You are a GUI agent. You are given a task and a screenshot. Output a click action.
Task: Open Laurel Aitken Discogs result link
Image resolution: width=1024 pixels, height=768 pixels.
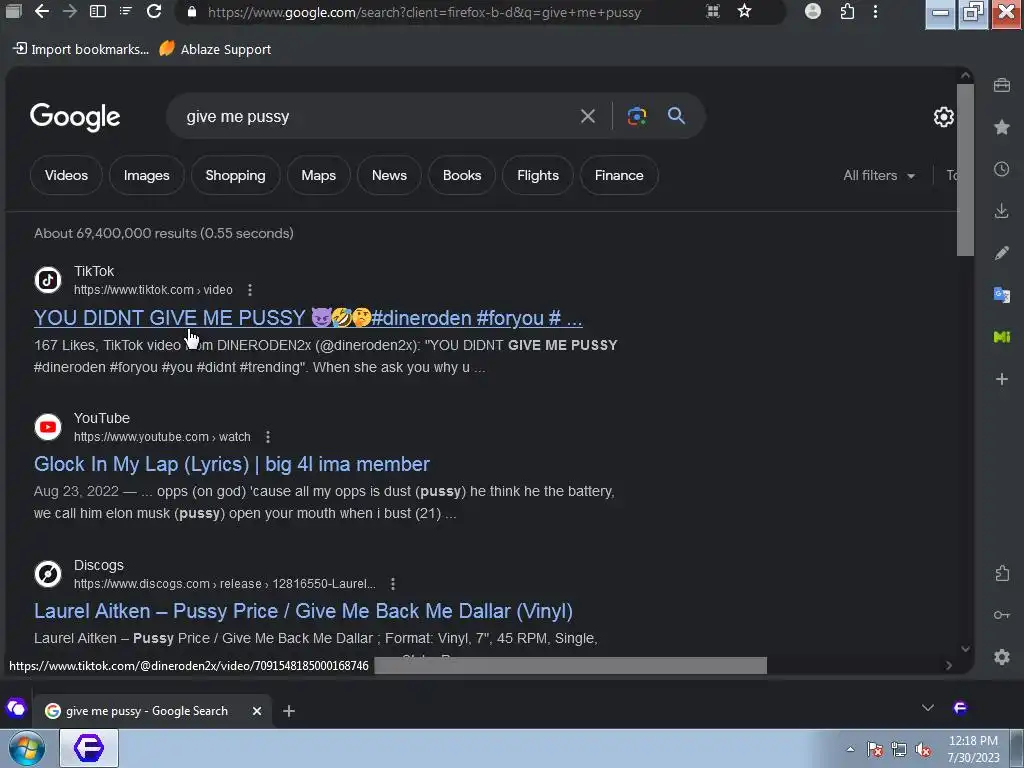(303, 611)
